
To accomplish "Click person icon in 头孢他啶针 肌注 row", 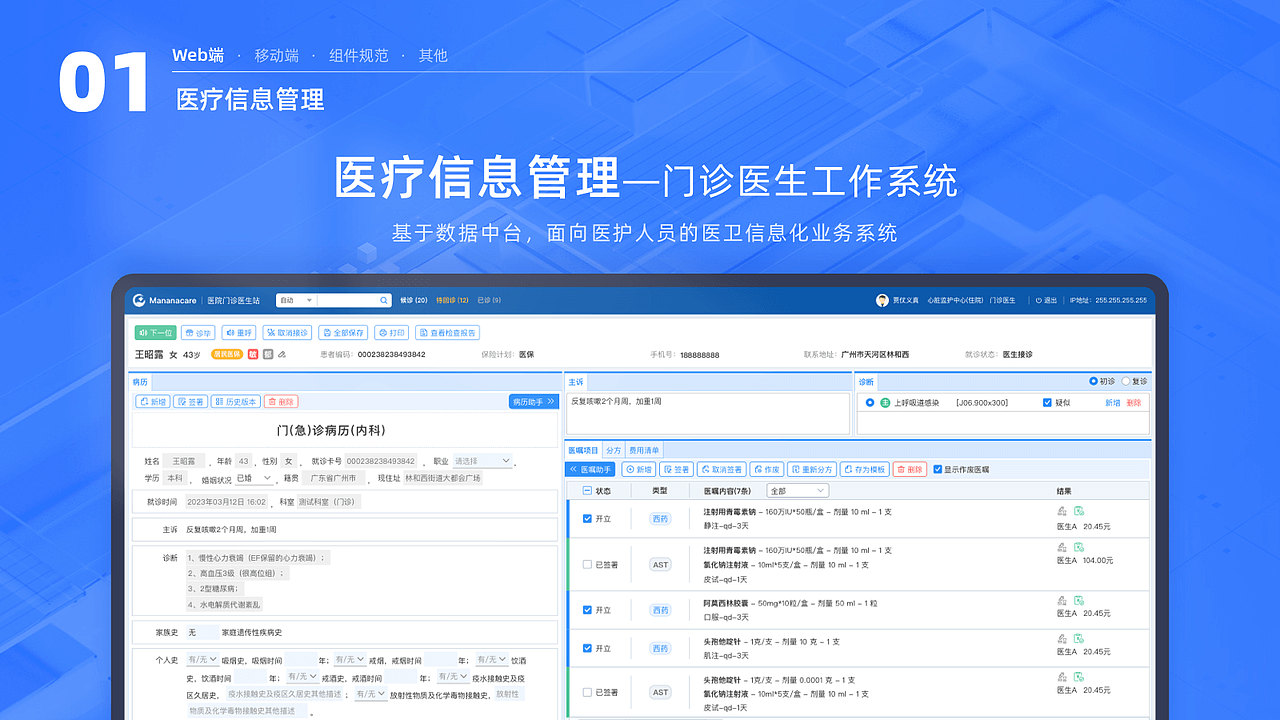I will [x=1062, y=638].
